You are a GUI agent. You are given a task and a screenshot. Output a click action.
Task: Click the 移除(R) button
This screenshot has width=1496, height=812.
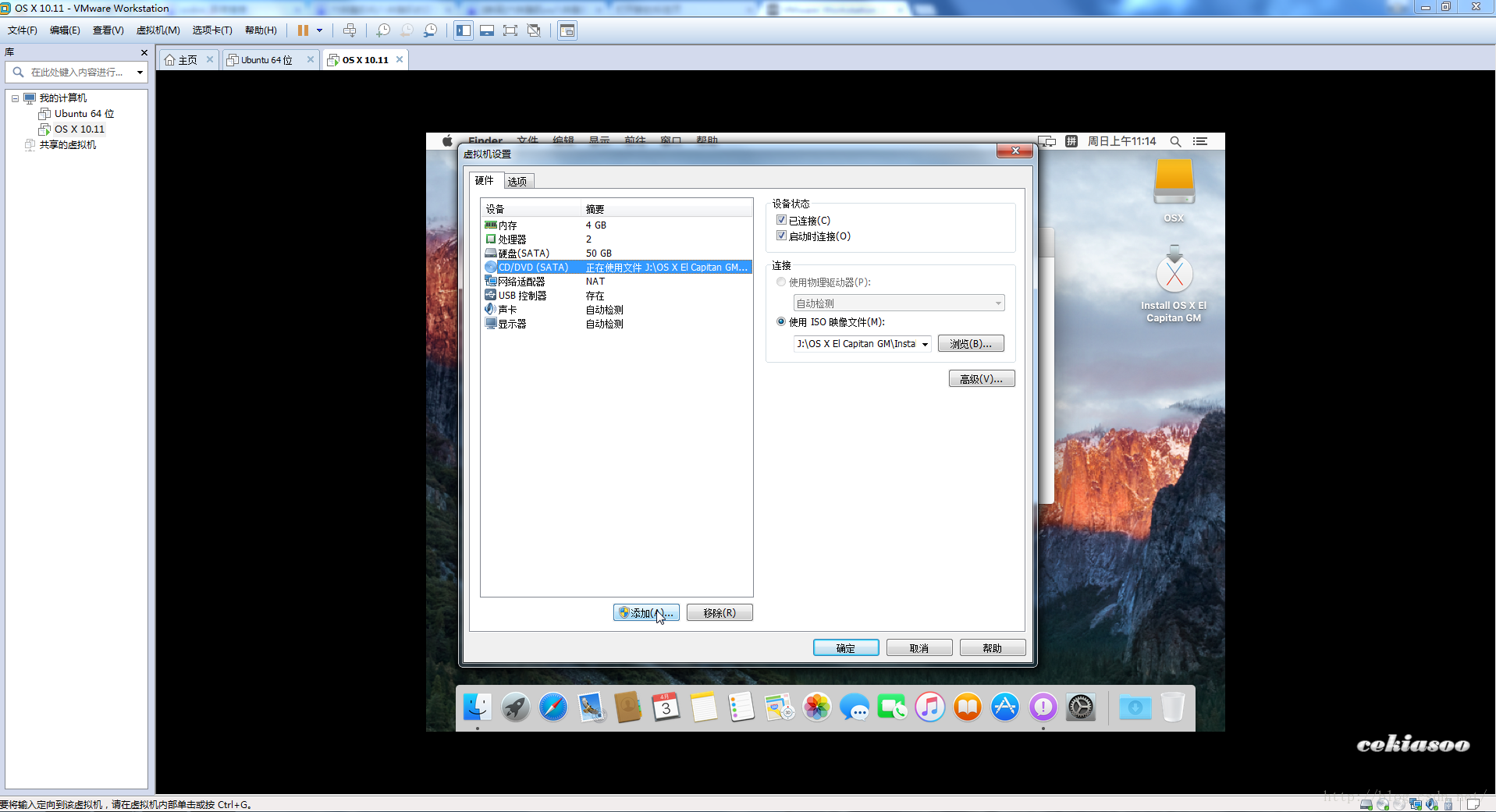720,613
